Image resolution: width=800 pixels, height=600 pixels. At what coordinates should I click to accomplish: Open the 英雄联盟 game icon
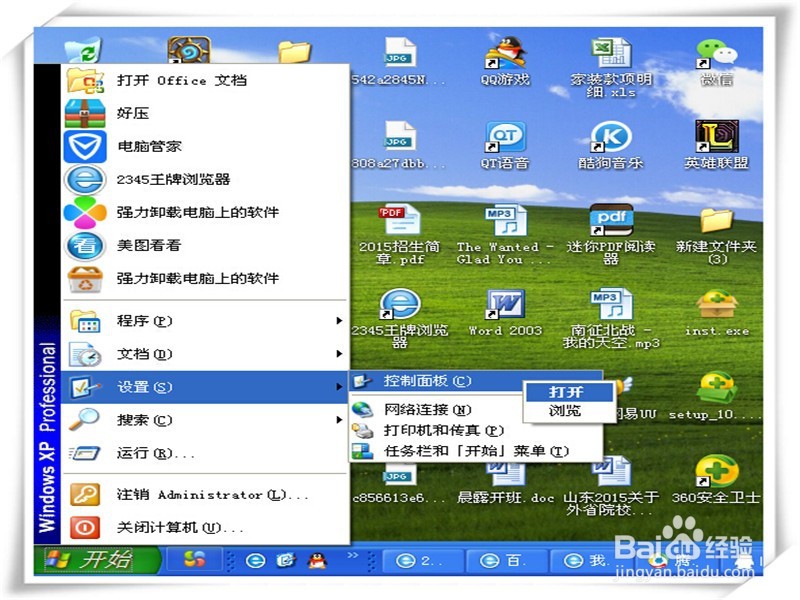point(717,145)
